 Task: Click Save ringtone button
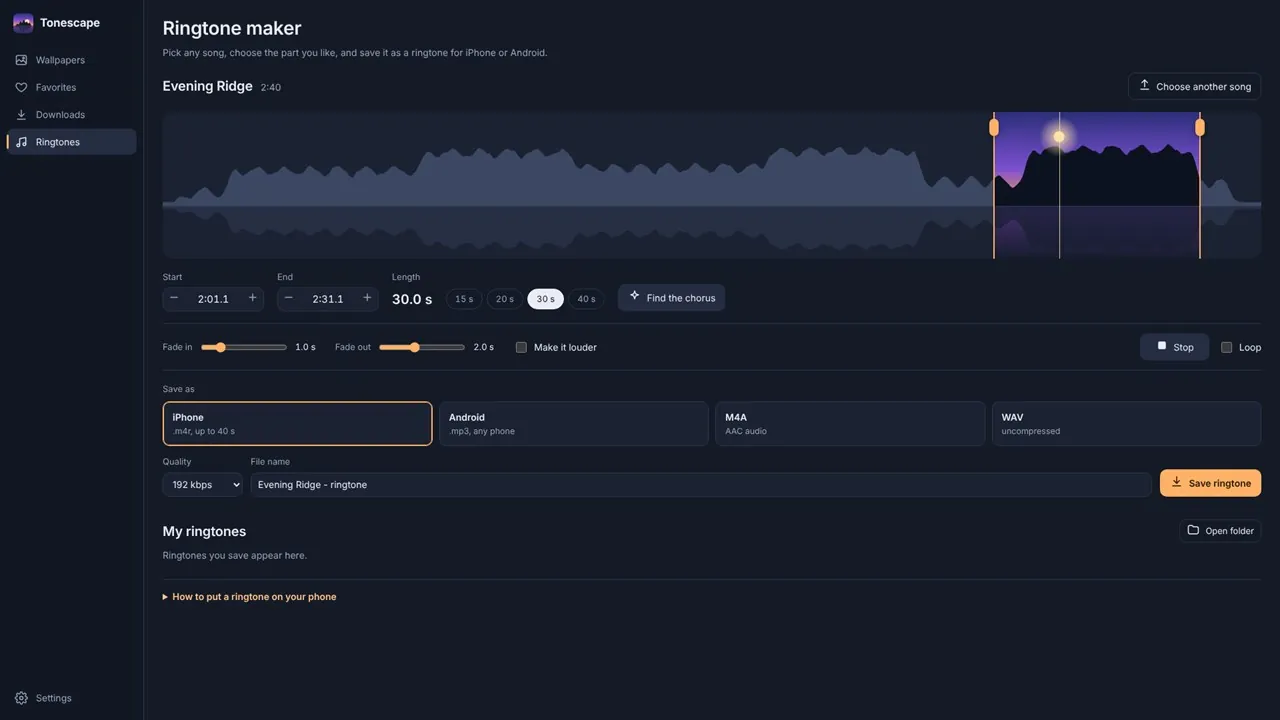(1210, 483)
